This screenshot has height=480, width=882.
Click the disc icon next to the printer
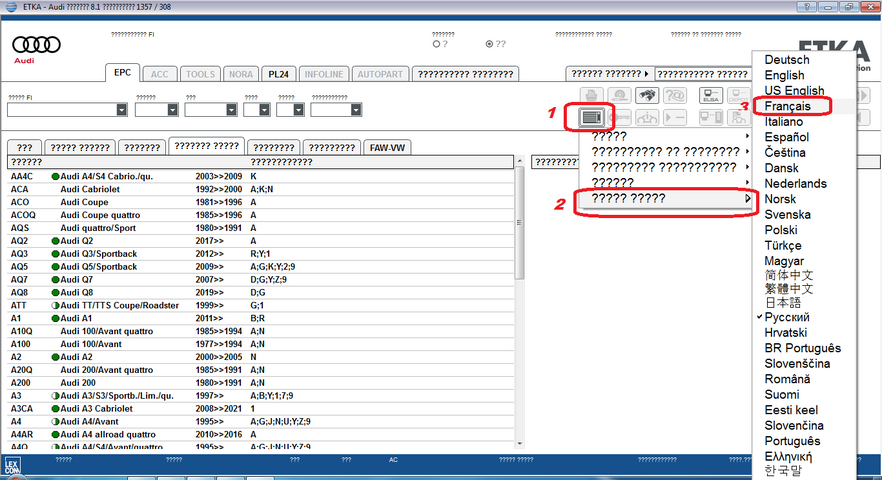(x=619, y=95)
